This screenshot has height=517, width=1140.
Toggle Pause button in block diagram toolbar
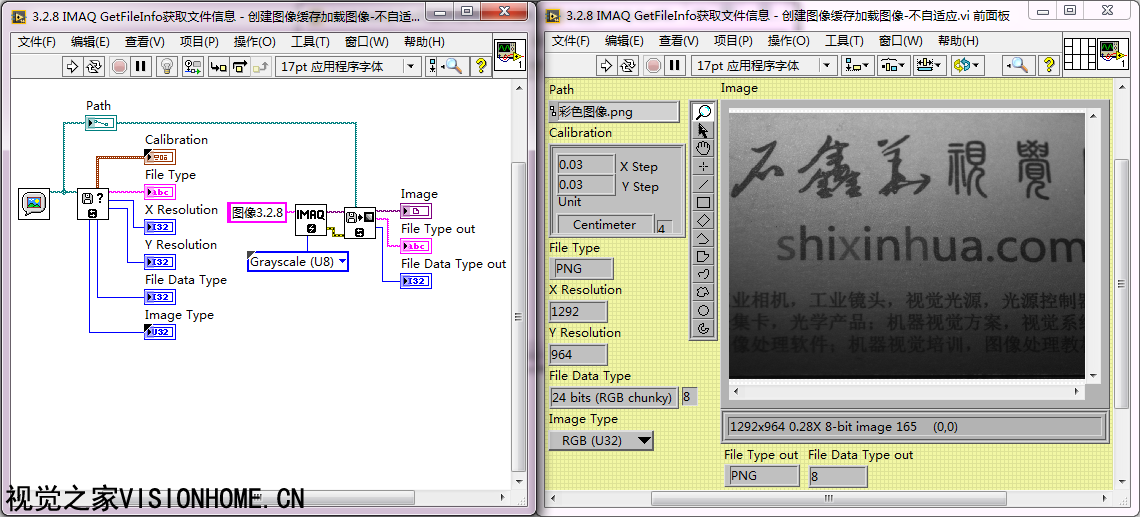141,66
